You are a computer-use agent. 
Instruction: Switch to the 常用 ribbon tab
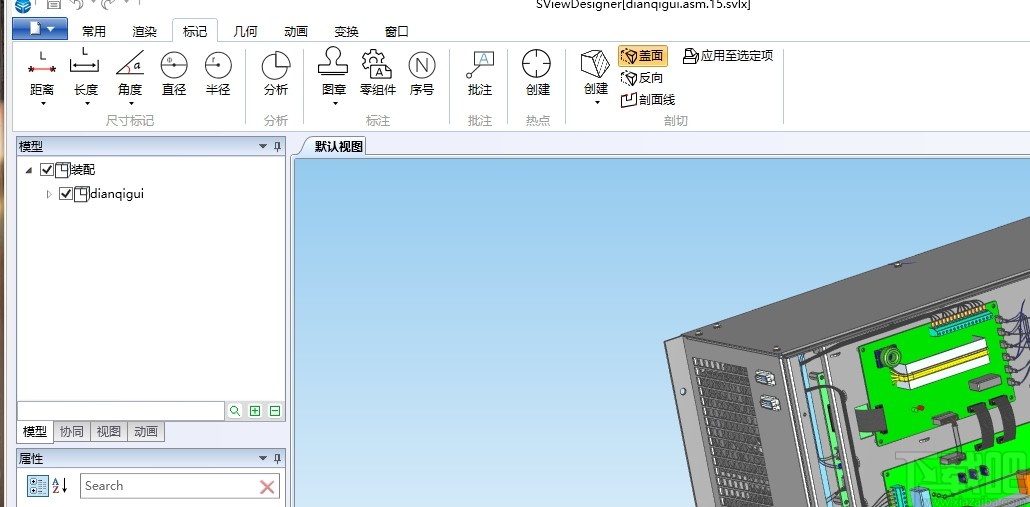(94, 32)
